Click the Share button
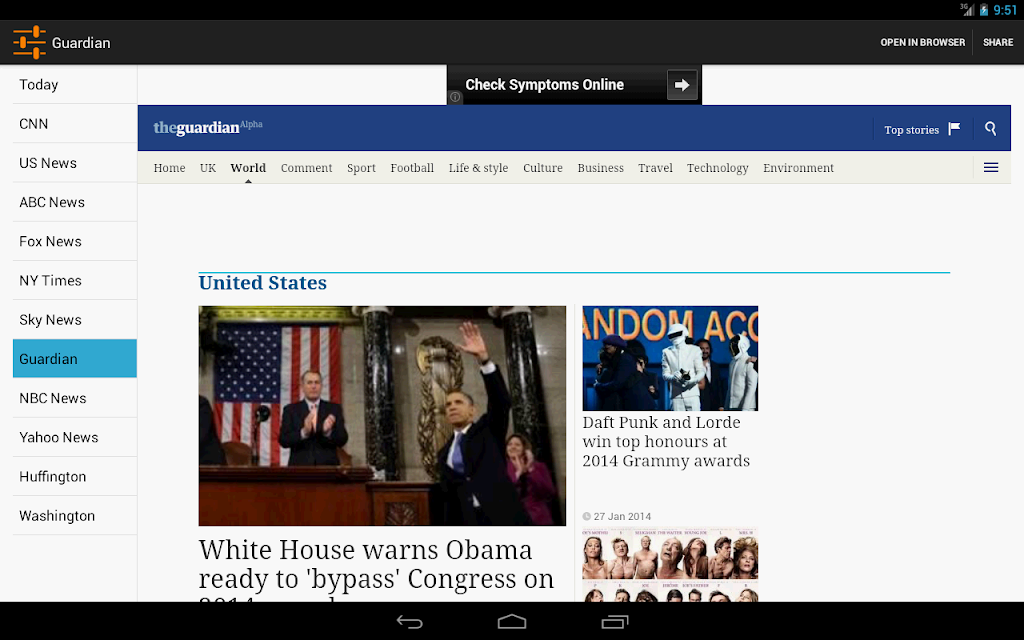The width and height of the screenshot is (1024, 640). (998, 42)
